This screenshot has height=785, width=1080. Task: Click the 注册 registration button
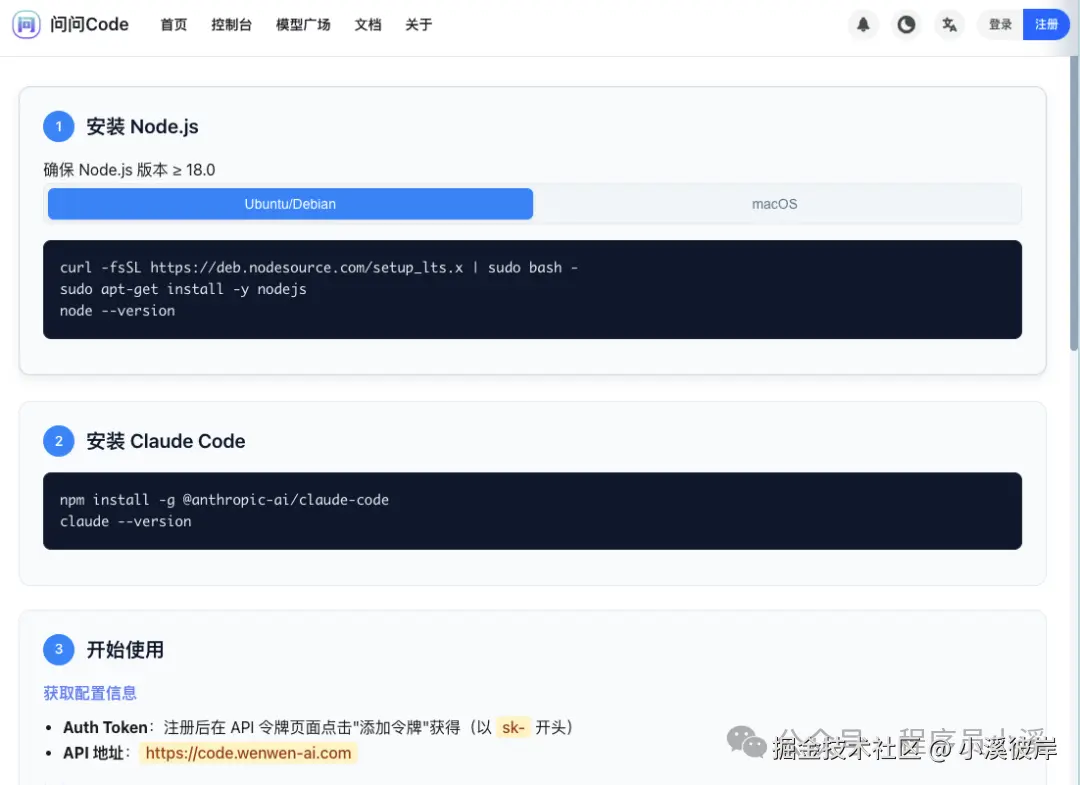click(x=1046, y=24)
